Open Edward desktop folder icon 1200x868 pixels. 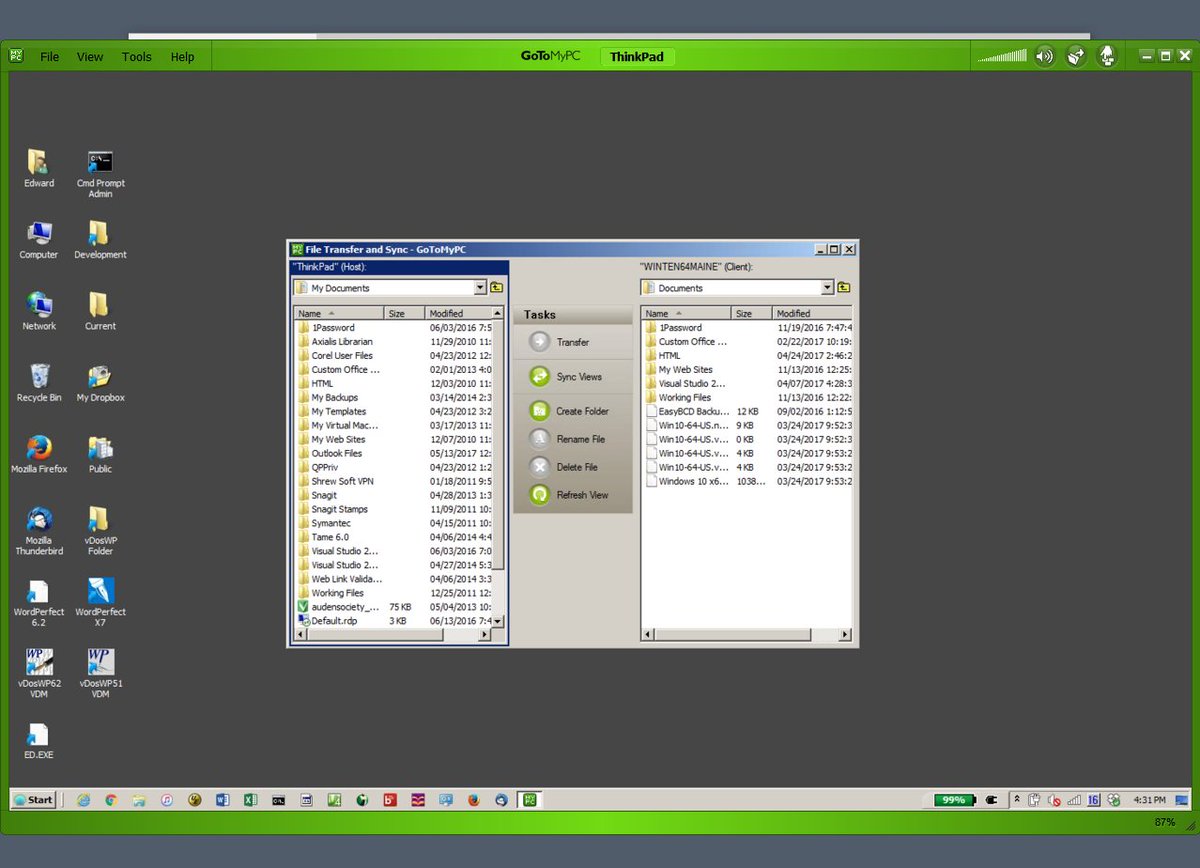click(39, 168)
